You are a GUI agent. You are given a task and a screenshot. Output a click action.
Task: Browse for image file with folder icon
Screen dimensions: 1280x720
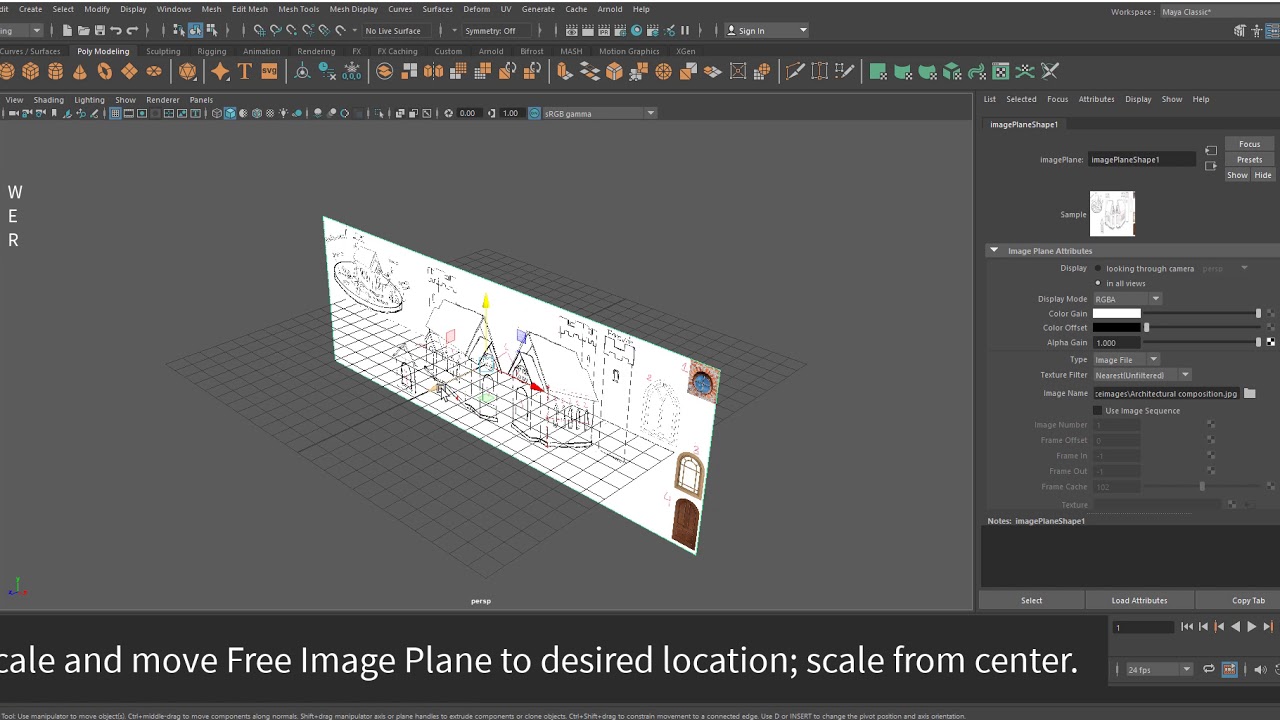(1249, 394)
